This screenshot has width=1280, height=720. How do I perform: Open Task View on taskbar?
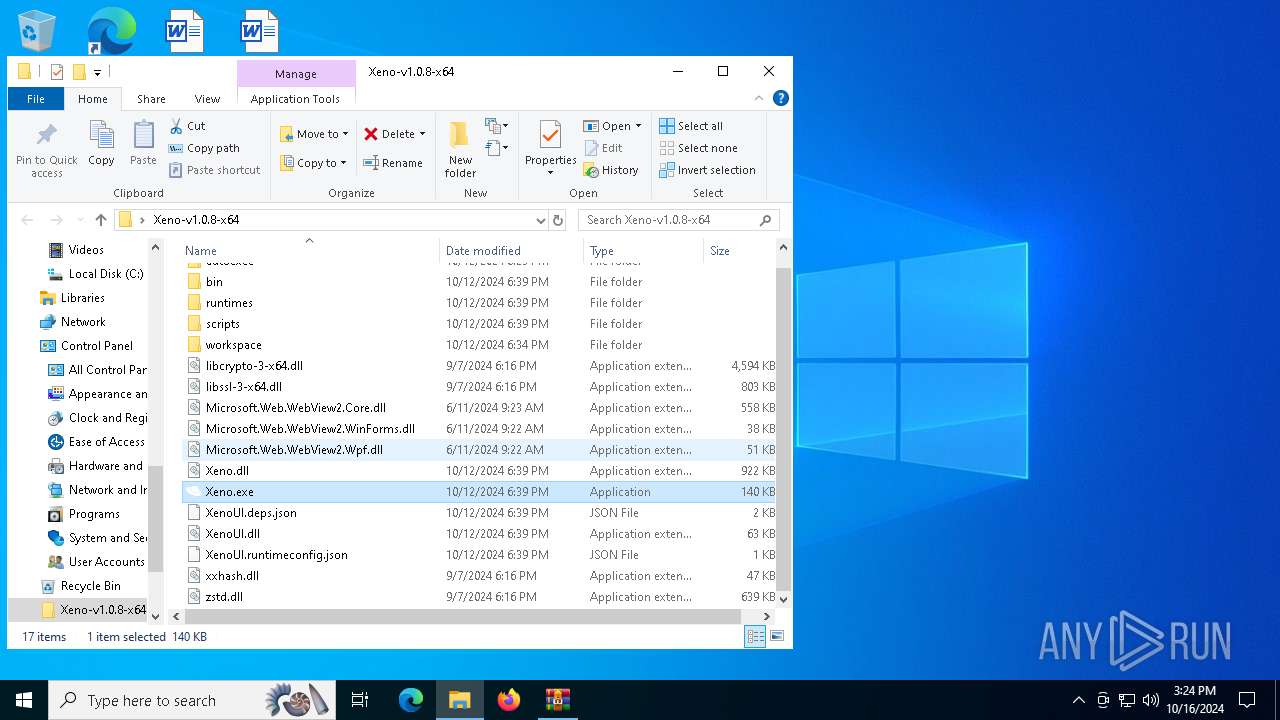[360, 700]
